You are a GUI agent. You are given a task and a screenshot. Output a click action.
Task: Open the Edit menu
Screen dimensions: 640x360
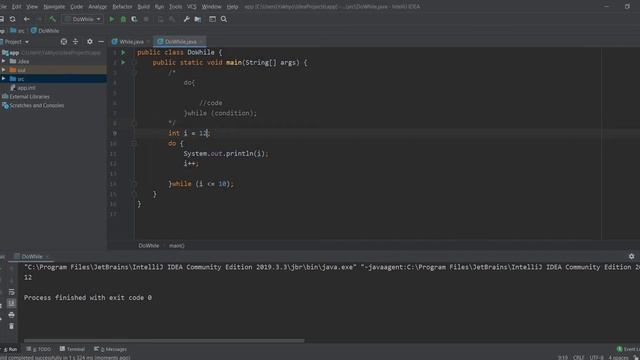pyautogui.click(x=16, y=7)
